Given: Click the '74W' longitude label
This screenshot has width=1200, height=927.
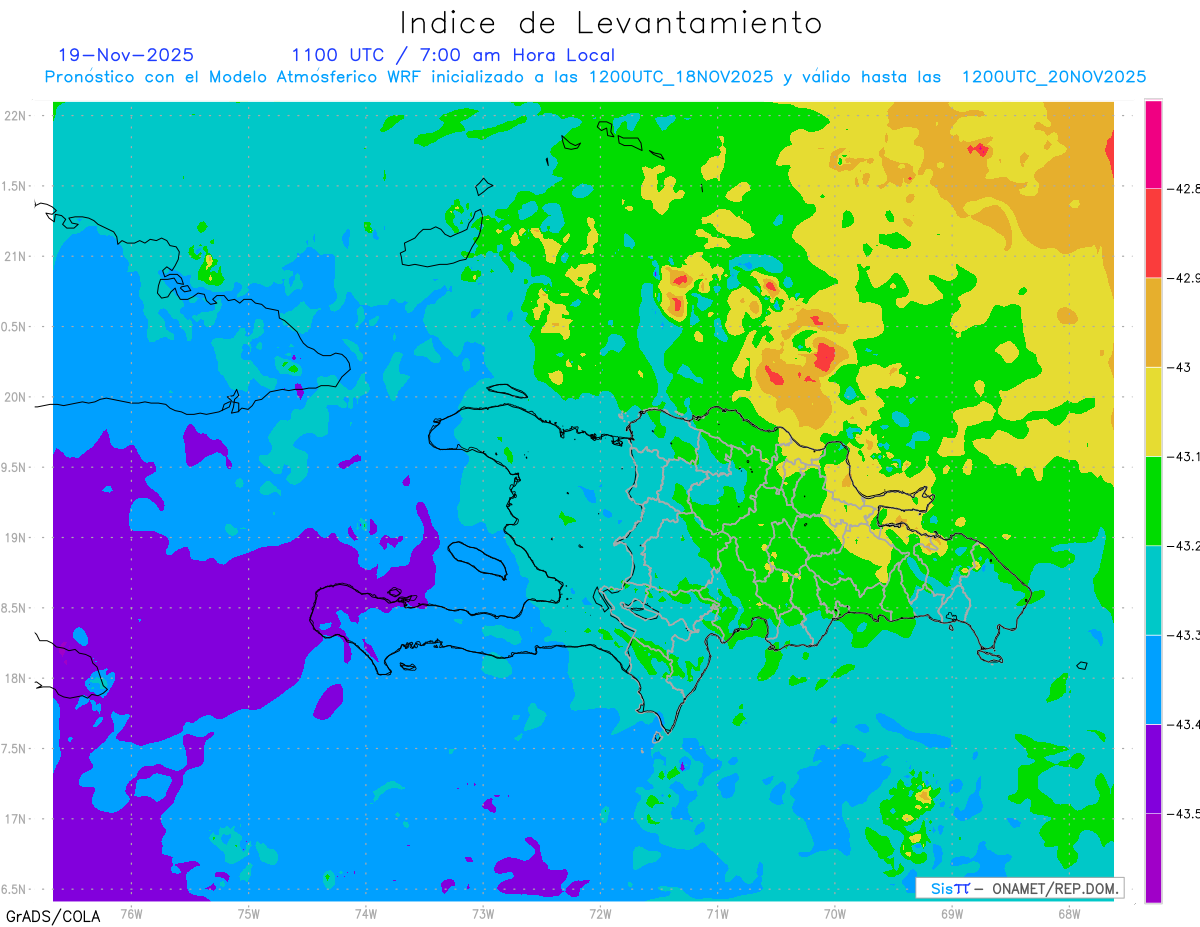Looking at the screenshot, I should click(x=365, y=913).
